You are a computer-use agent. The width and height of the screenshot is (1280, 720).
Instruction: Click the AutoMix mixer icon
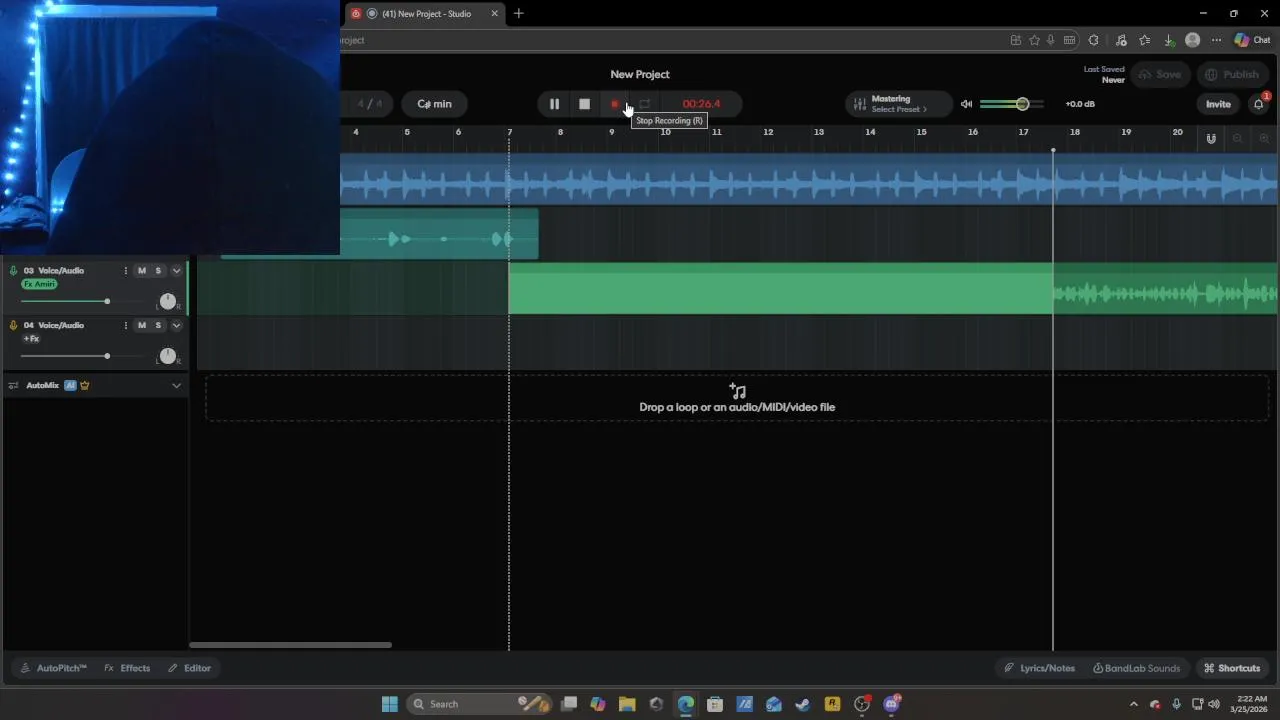(13, 385)
